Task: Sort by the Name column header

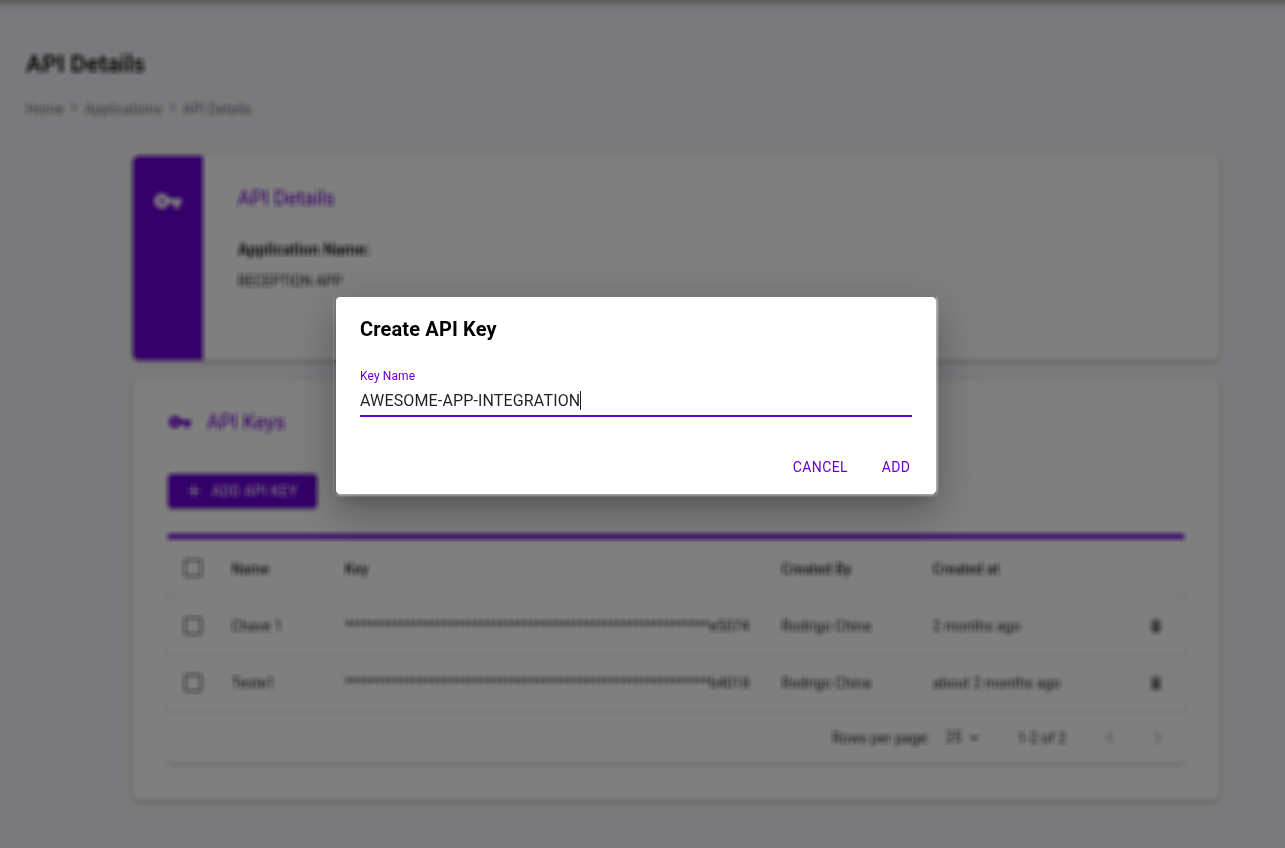Action: [x=250, y=569]
